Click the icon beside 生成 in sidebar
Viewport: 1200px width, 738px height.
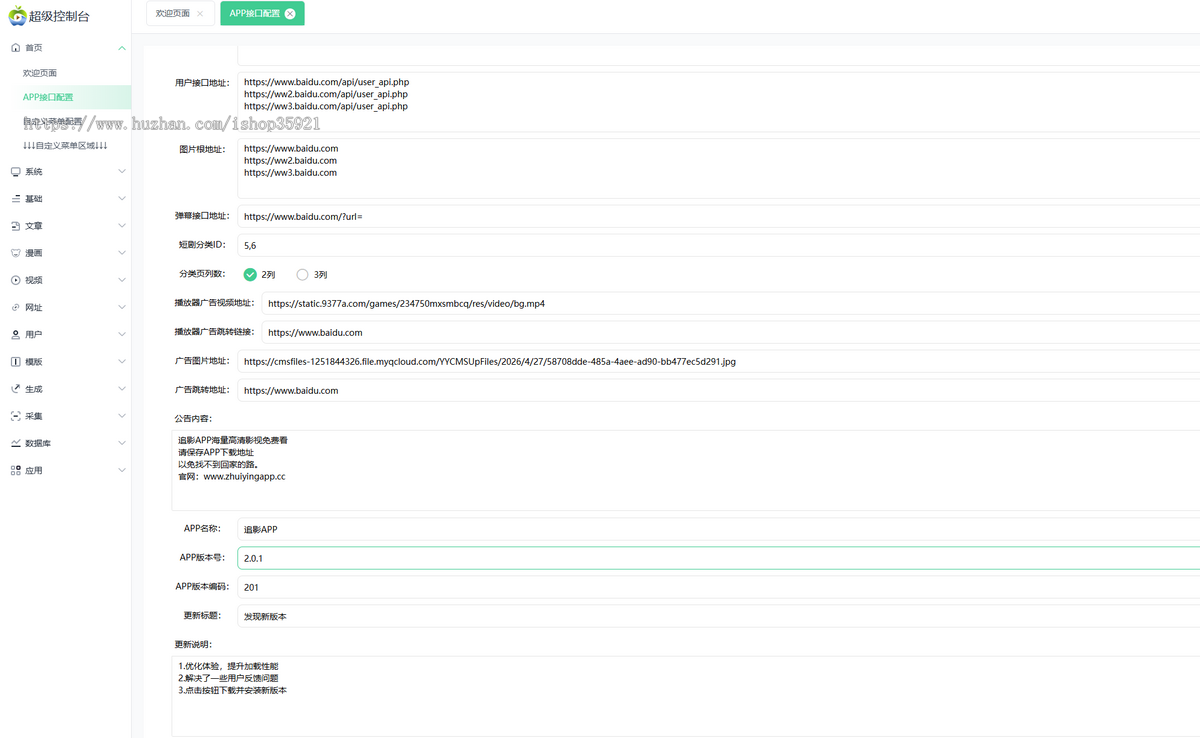click(x=15, y=389)
